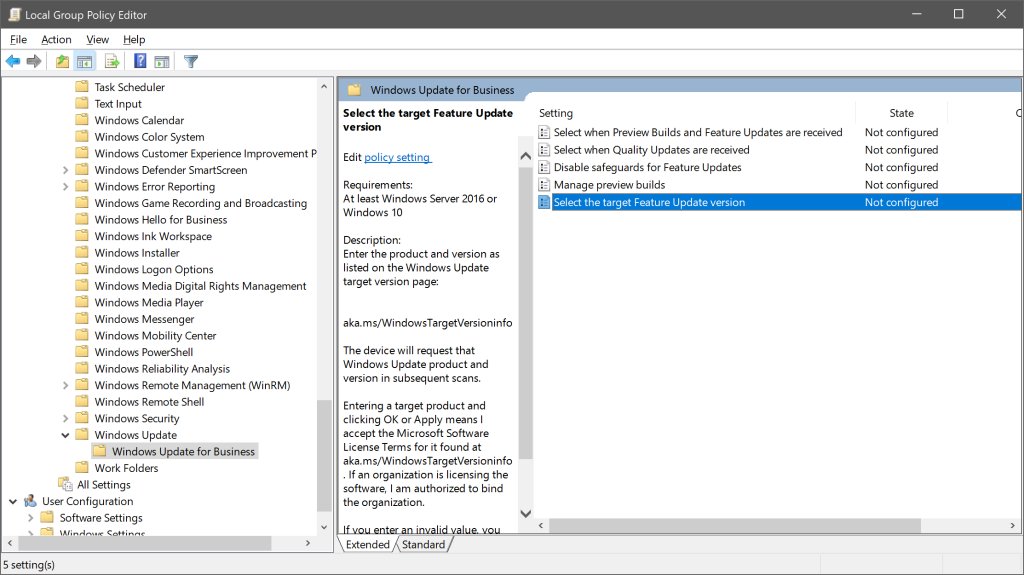The width and height of the screenshot is (1024, 575).
Task: Select the Windows Remote Shell tree item
Action: 150,402
